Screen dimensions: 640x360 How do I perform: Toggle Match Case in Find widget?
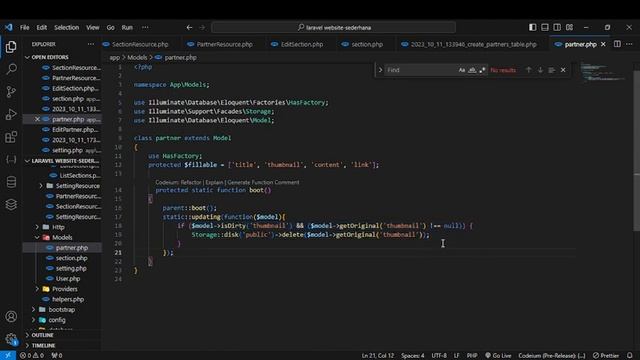coord(462,70)
